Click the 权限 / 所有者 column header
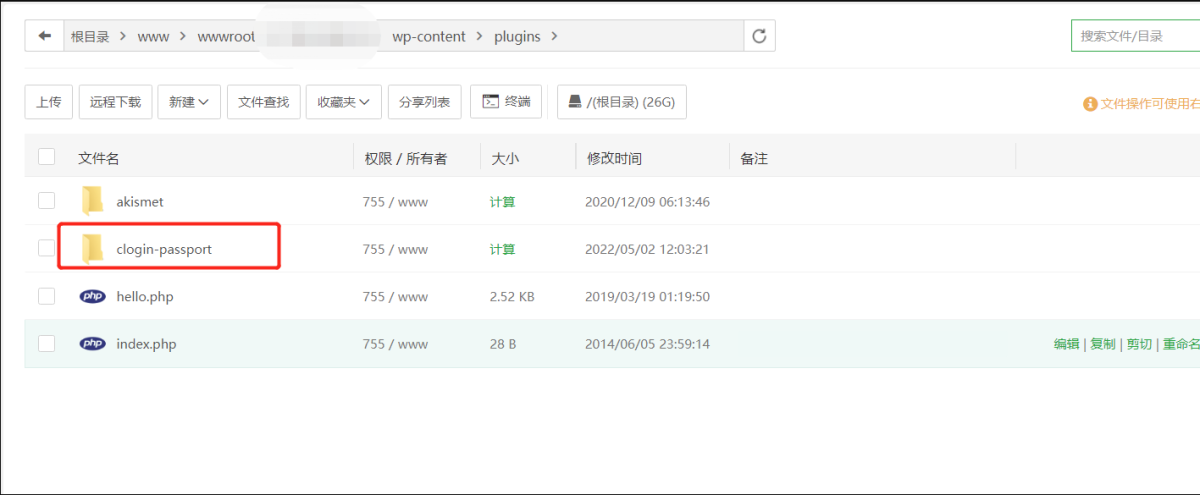The image size is (1200, 495). 405,158
